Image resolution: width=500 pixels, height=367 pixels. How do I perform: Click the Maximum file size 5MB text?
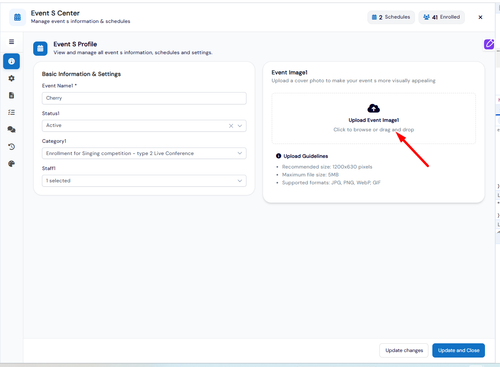point(310,175)
